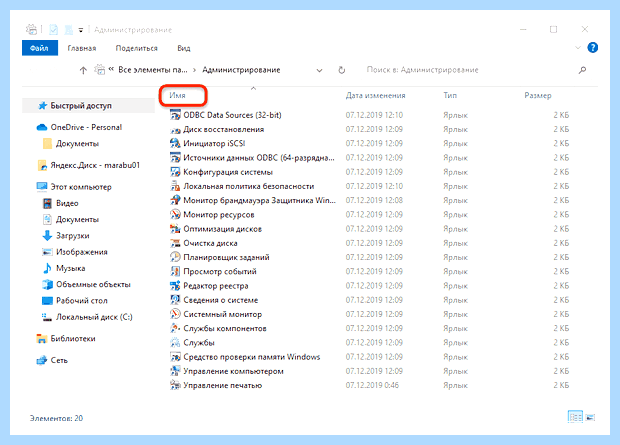620x445 pixels.
Task: Click the Сведения о системе icon
Action: pos(175,300)
